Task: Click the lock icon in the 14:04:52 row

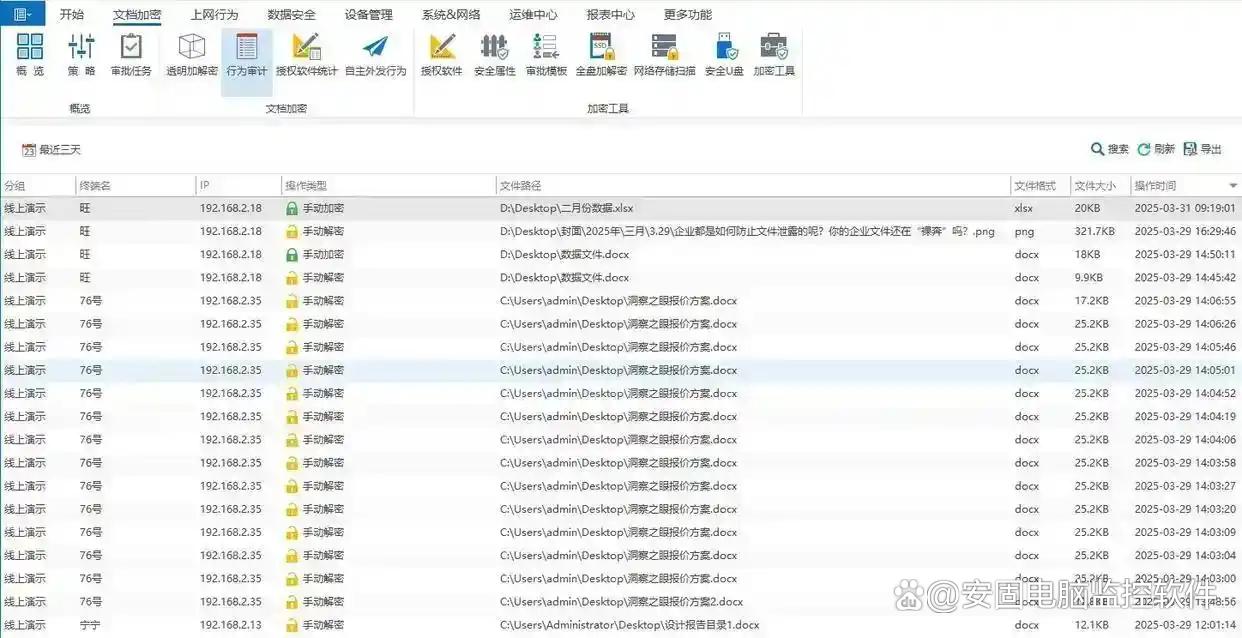Action: 292,393
